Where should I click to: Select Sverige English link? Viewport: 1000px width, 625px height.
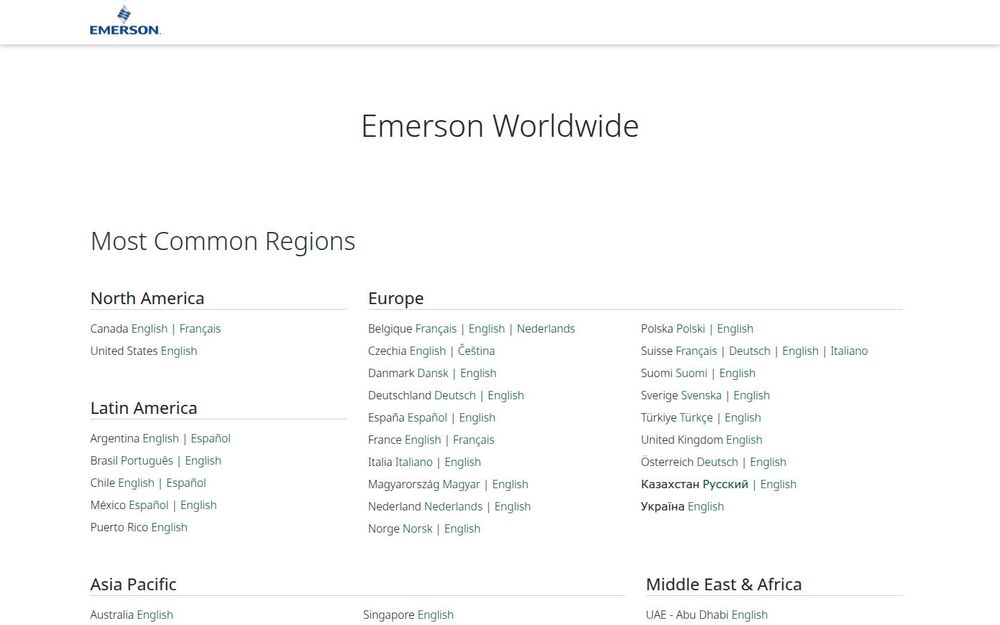click(751, 396)
